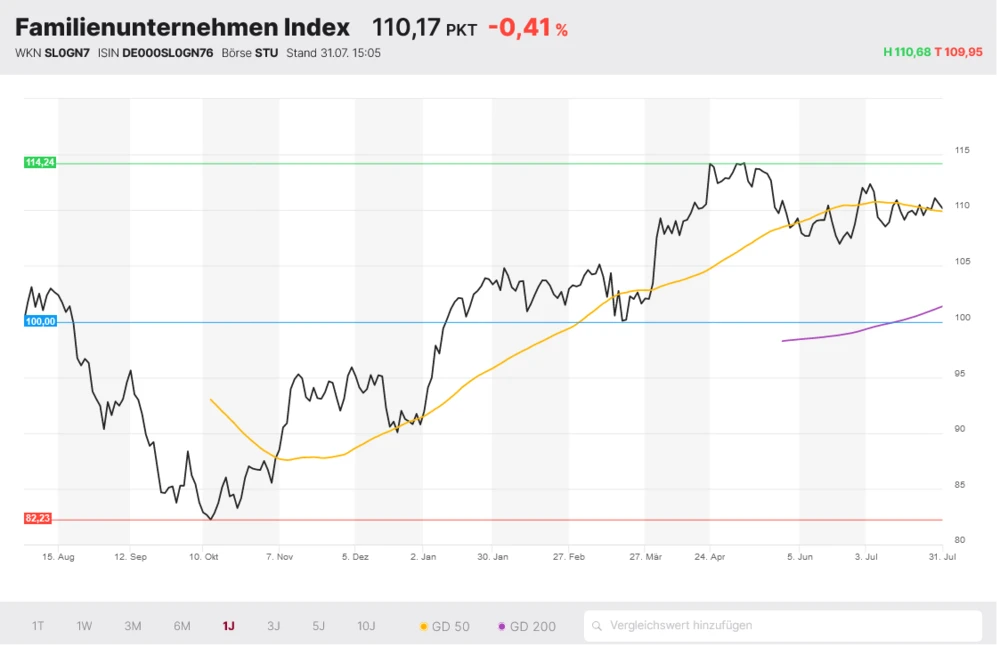Click the purple GD 200 dot
This screenshot has width=1000, height=647.
click(502, 627)
